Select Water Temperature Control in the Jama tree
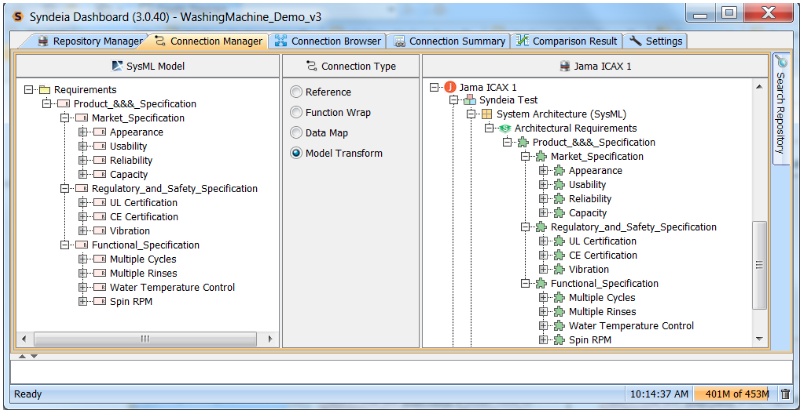 (x=630, y=326)
